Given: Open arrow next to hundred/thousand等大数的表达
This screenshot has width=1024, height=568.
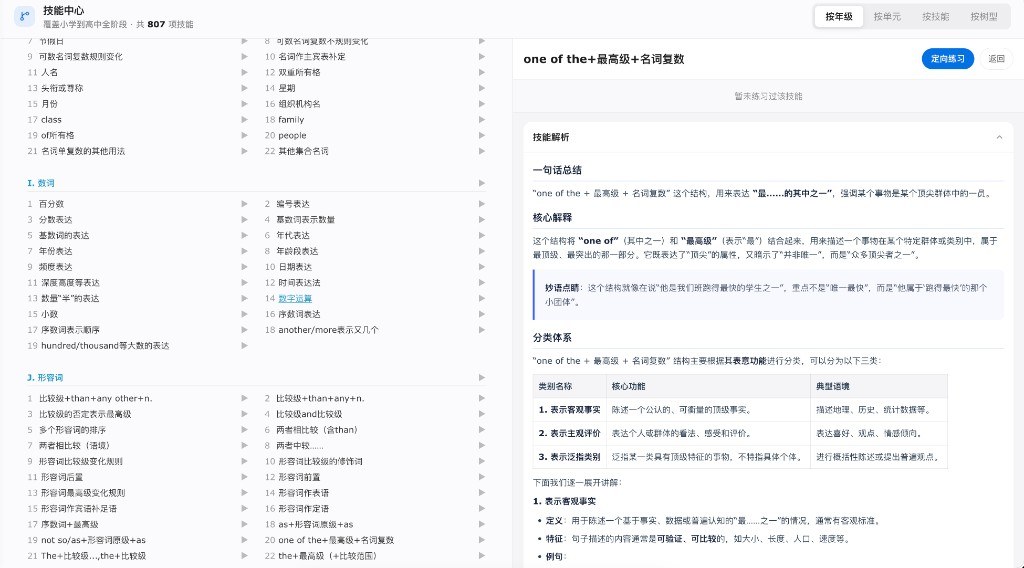Looking at the screenshot, I should tap(244, 345).
